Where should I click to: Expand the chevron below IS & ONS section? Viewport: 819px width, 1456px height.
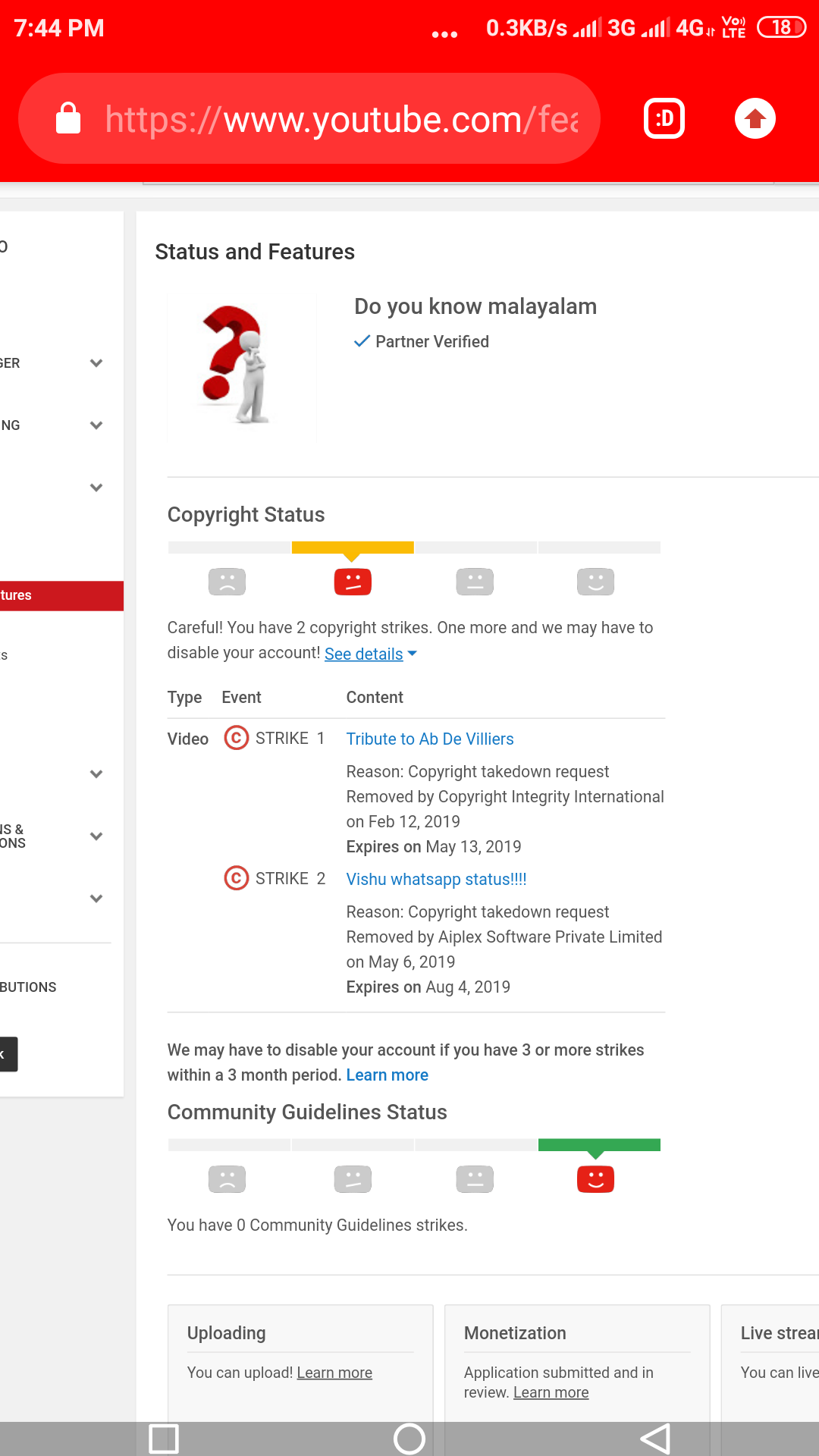96,898
